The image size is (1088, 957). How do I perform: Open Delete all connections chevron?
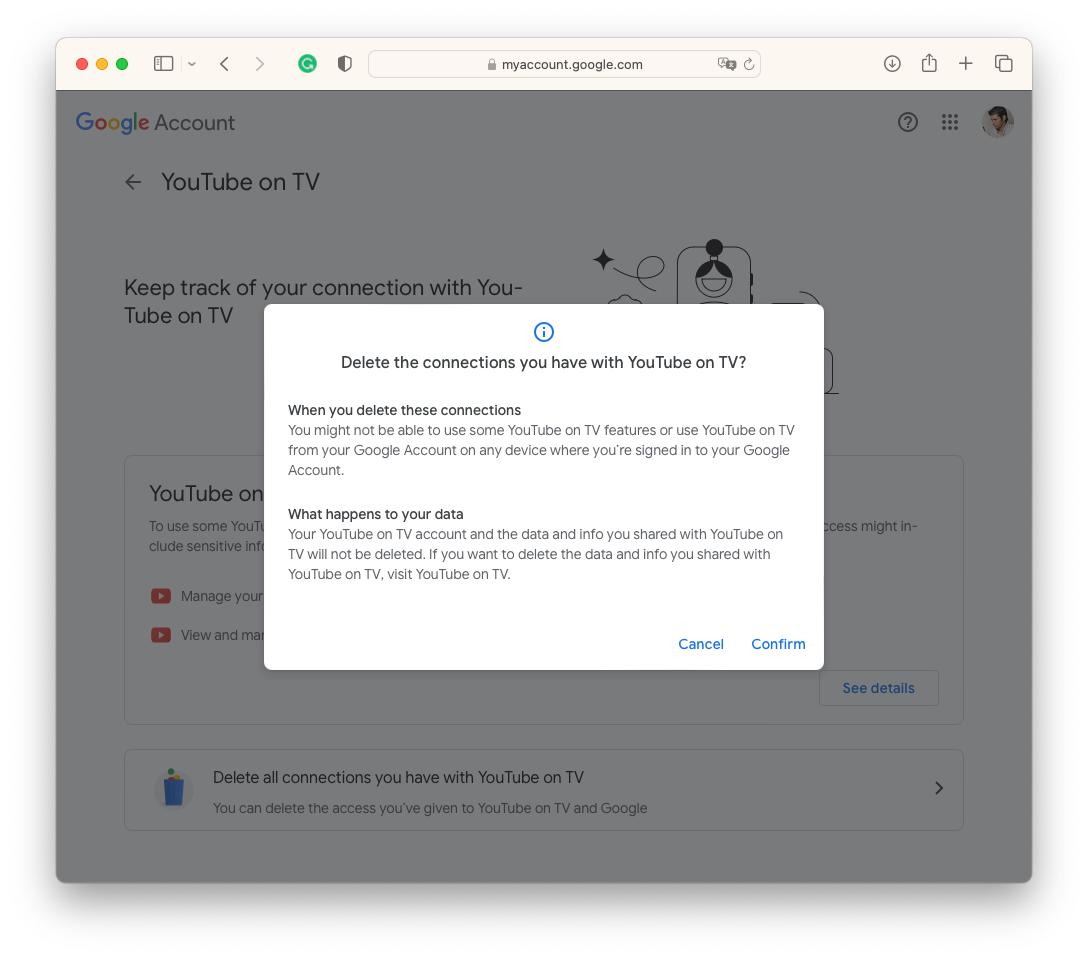[x=938, y=788]
